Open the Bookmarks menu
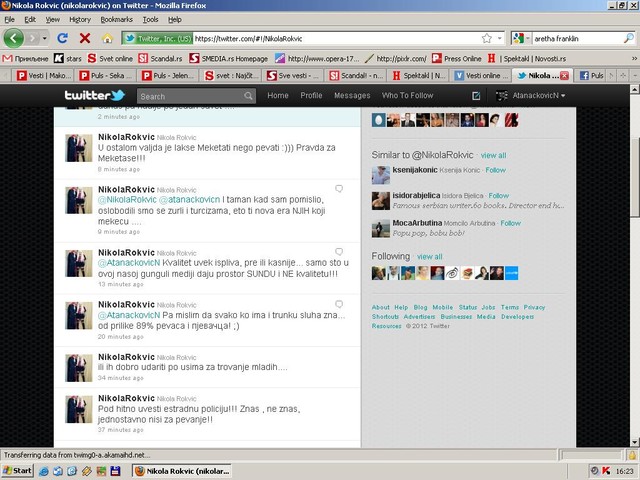 pos(116,19)
